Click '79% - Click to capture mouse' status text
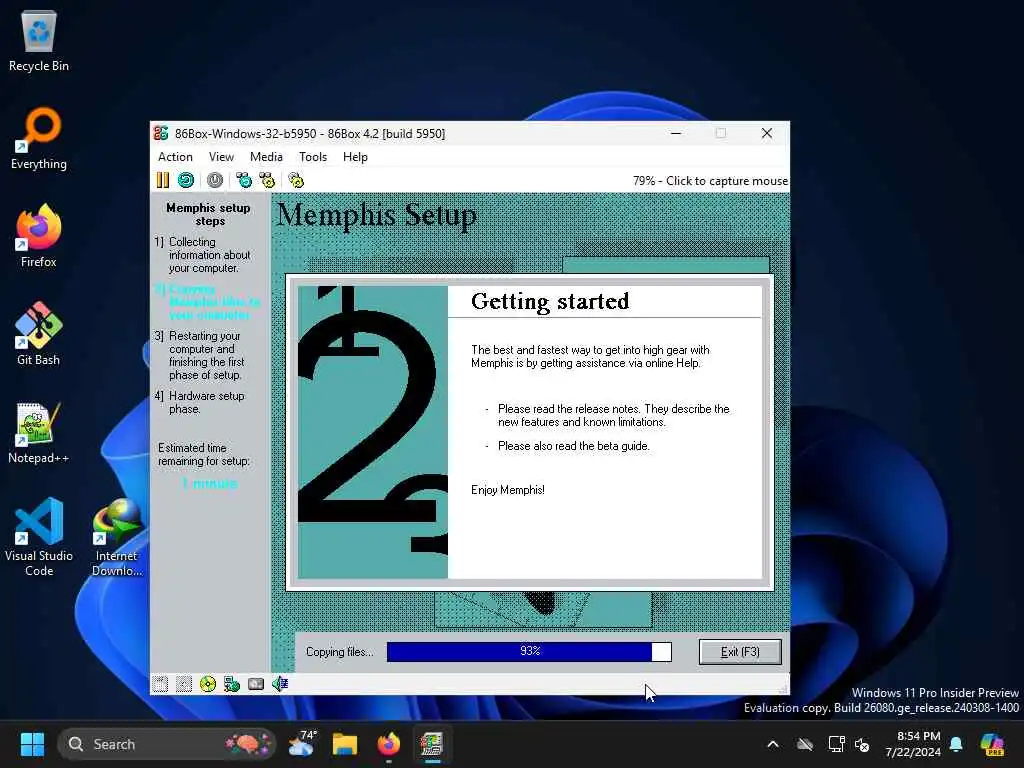This screenshot has height=768, width=1024. coord(710,181)
